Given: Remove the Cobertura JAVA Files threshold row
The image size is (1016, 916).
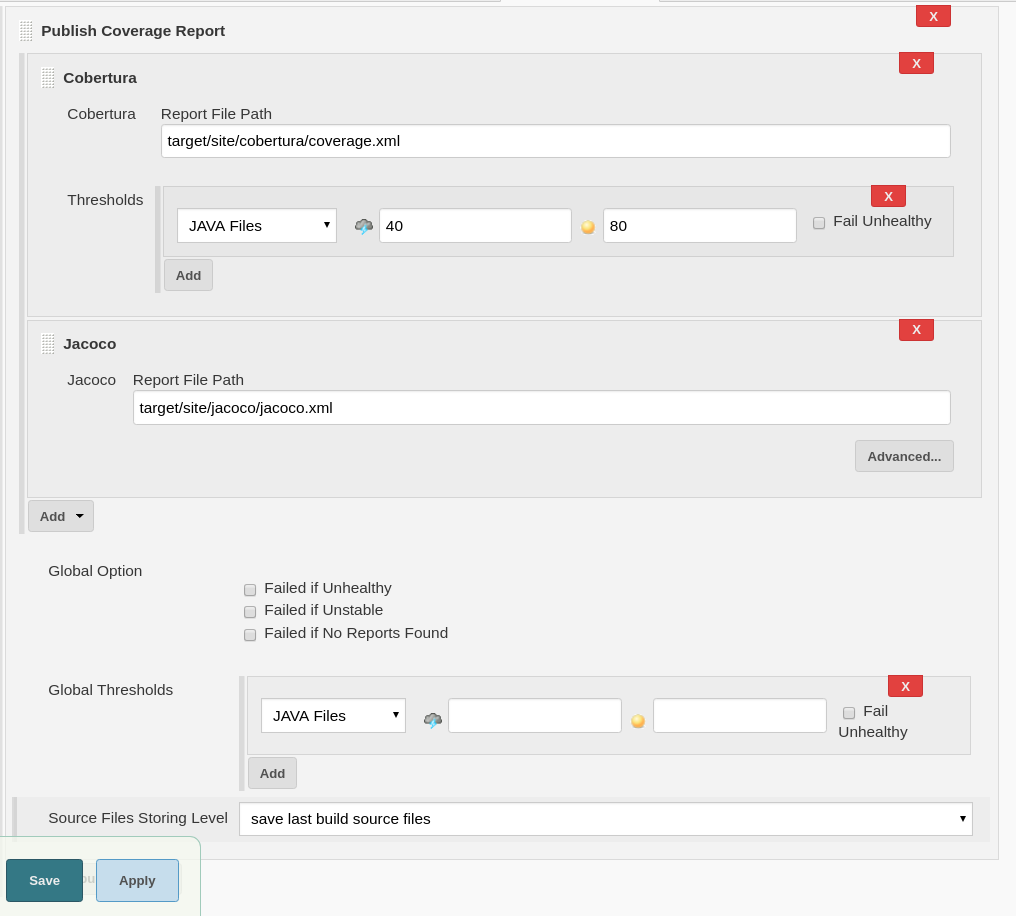Looking at the screenshot, I should [888, 196].
